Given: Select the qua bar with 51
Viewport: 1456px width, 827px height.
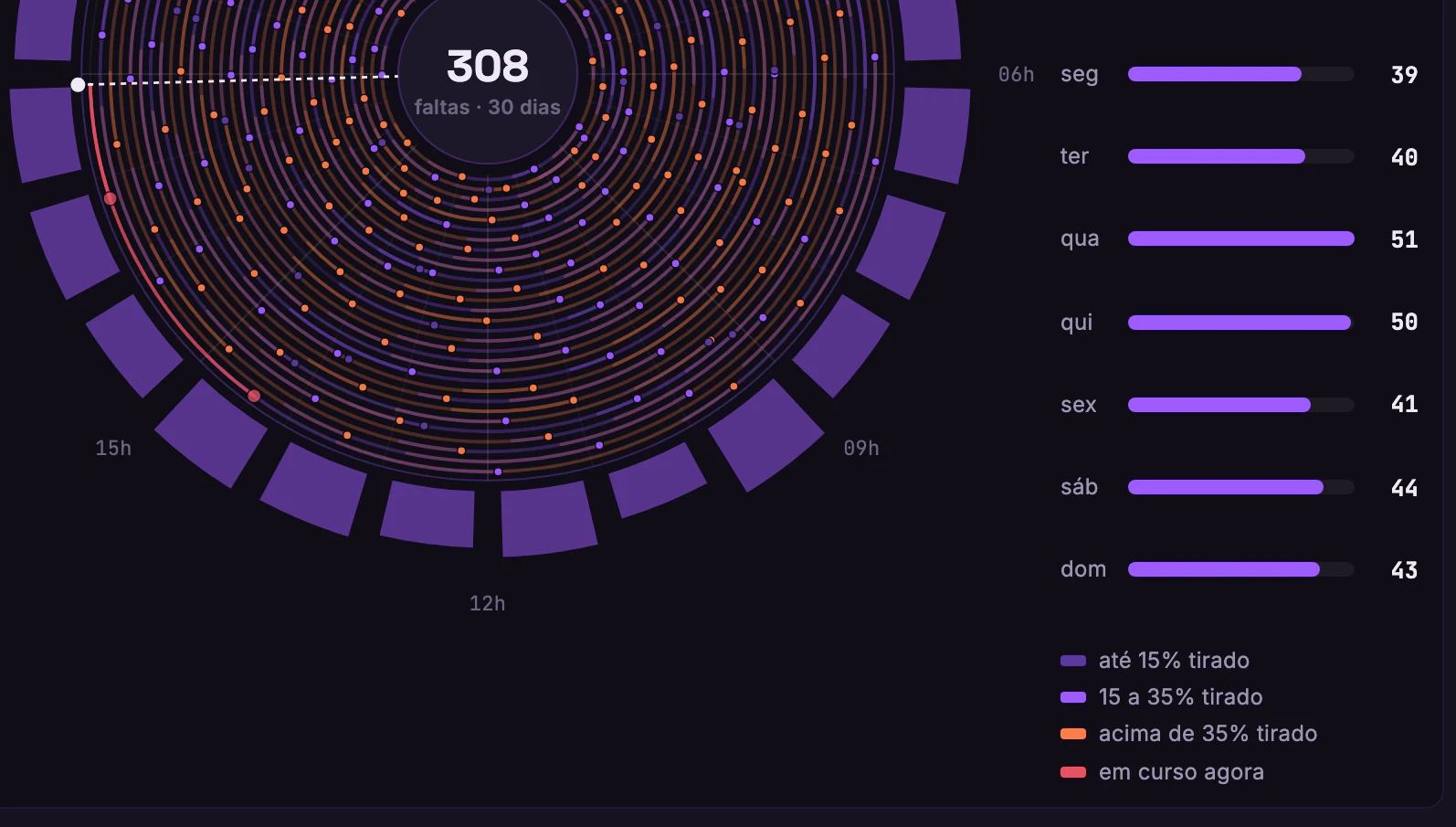Looking at the screenshot, I should [x=1240, y=239].
